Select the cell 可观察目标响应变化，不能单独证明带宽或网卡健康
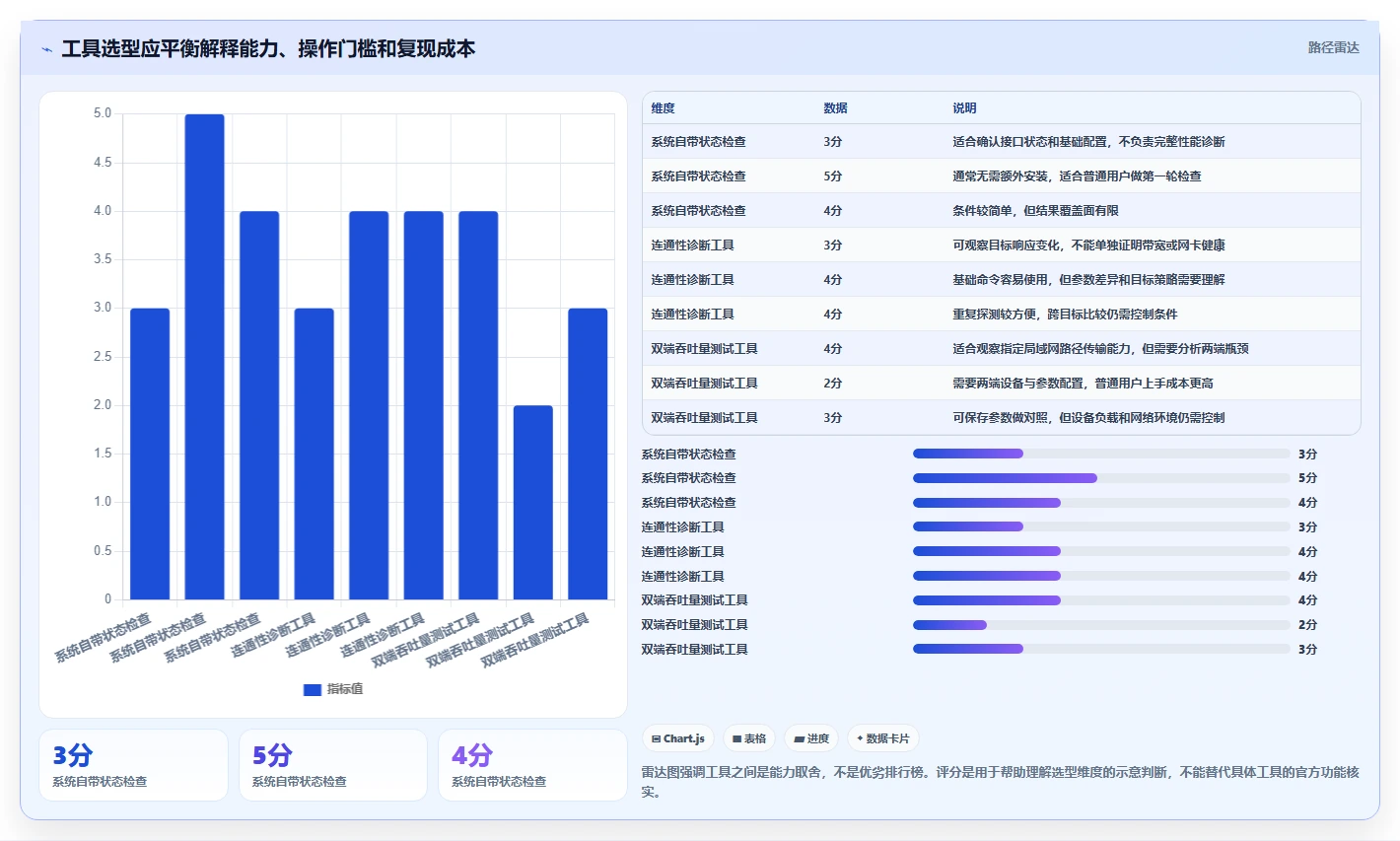 tap(1088, 245)
